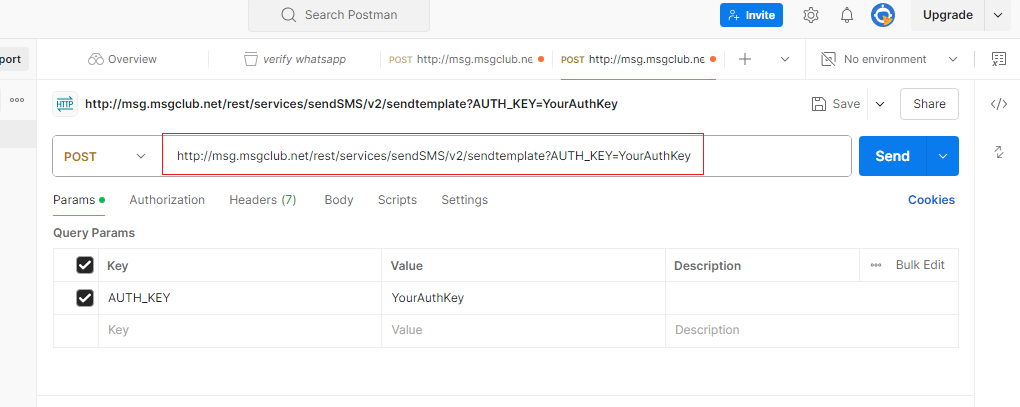Expand the Save options chevron

pyautogui.click(x=880, y=104)
